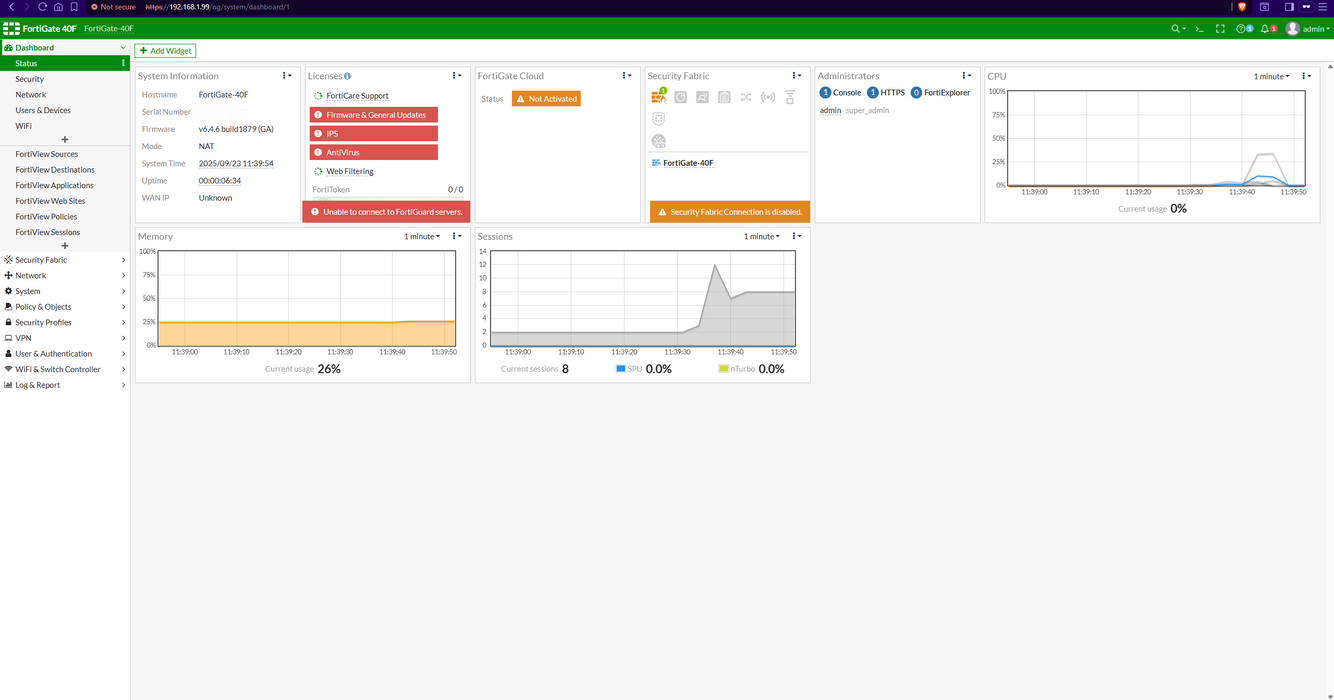The width and height of the screenshot is (1334, 700).
Task: Click the round gray icon below shield
Action: tap(658, 141)
